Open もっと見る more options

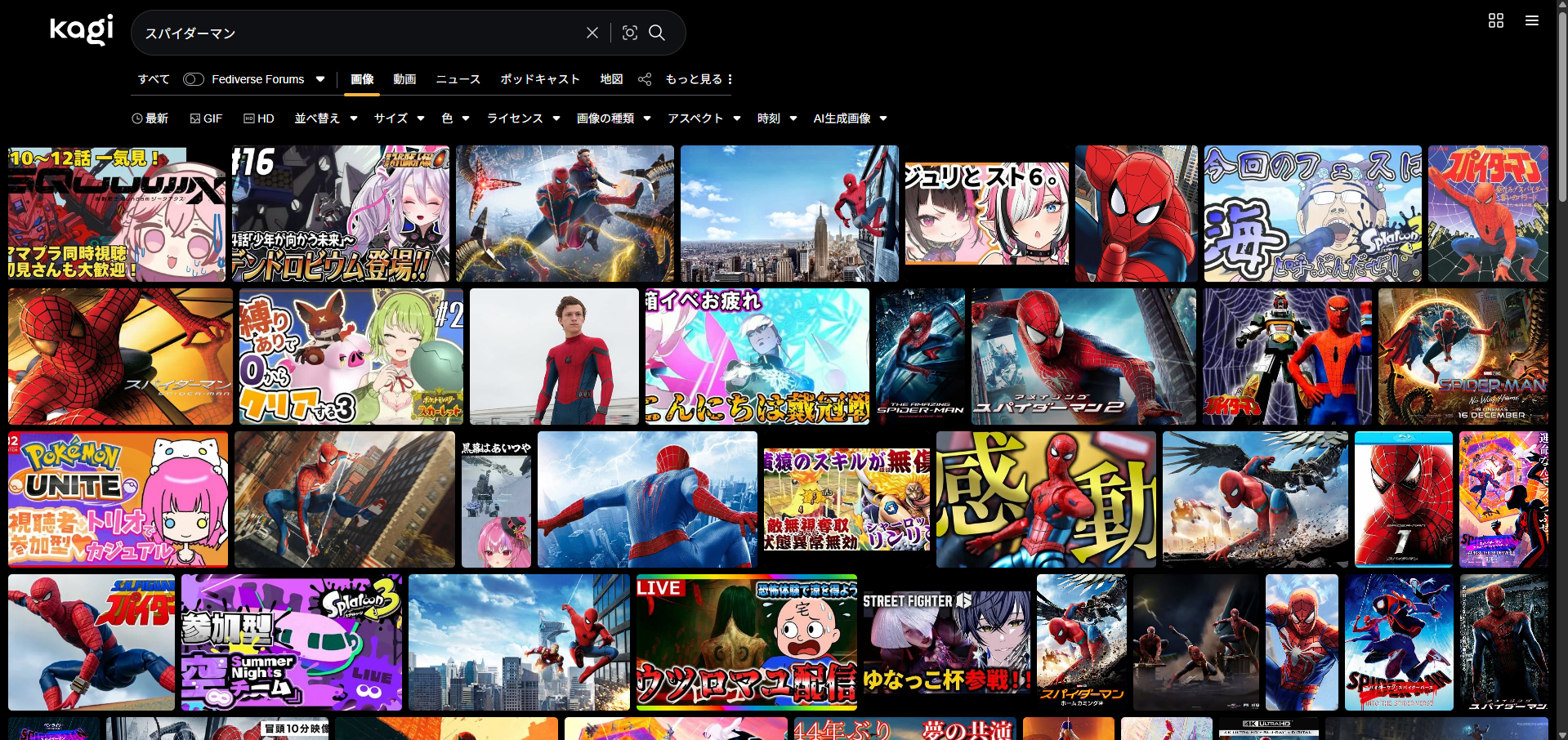(x=699, y=79)
